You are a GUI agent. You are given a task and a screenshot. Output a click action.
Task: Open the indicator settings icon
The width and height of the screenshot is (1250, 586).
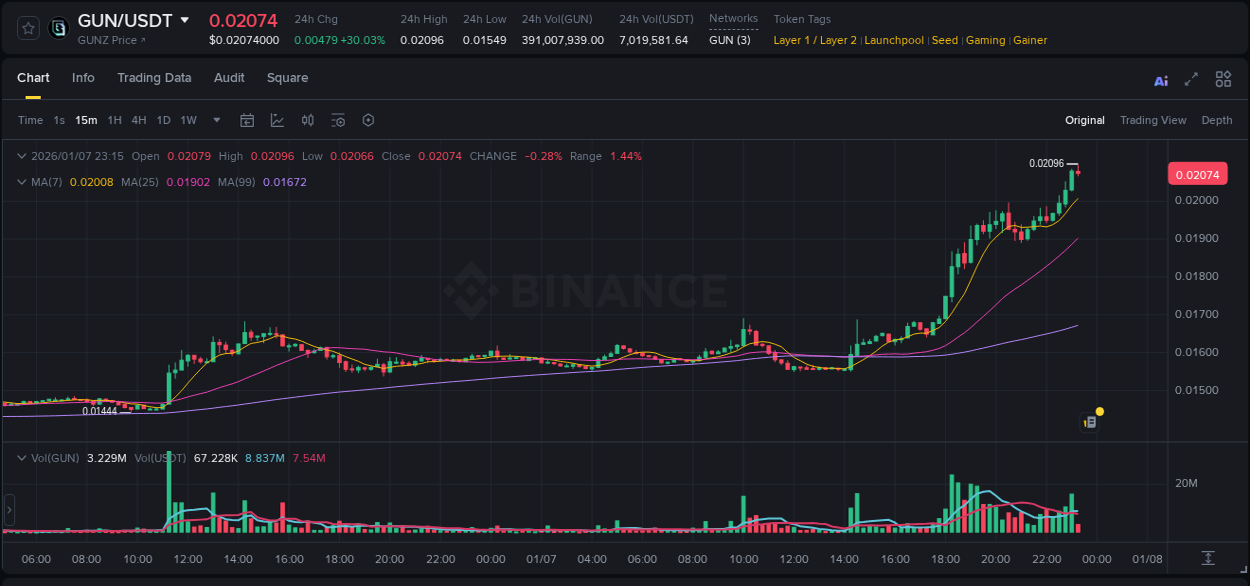coord(338,120)
